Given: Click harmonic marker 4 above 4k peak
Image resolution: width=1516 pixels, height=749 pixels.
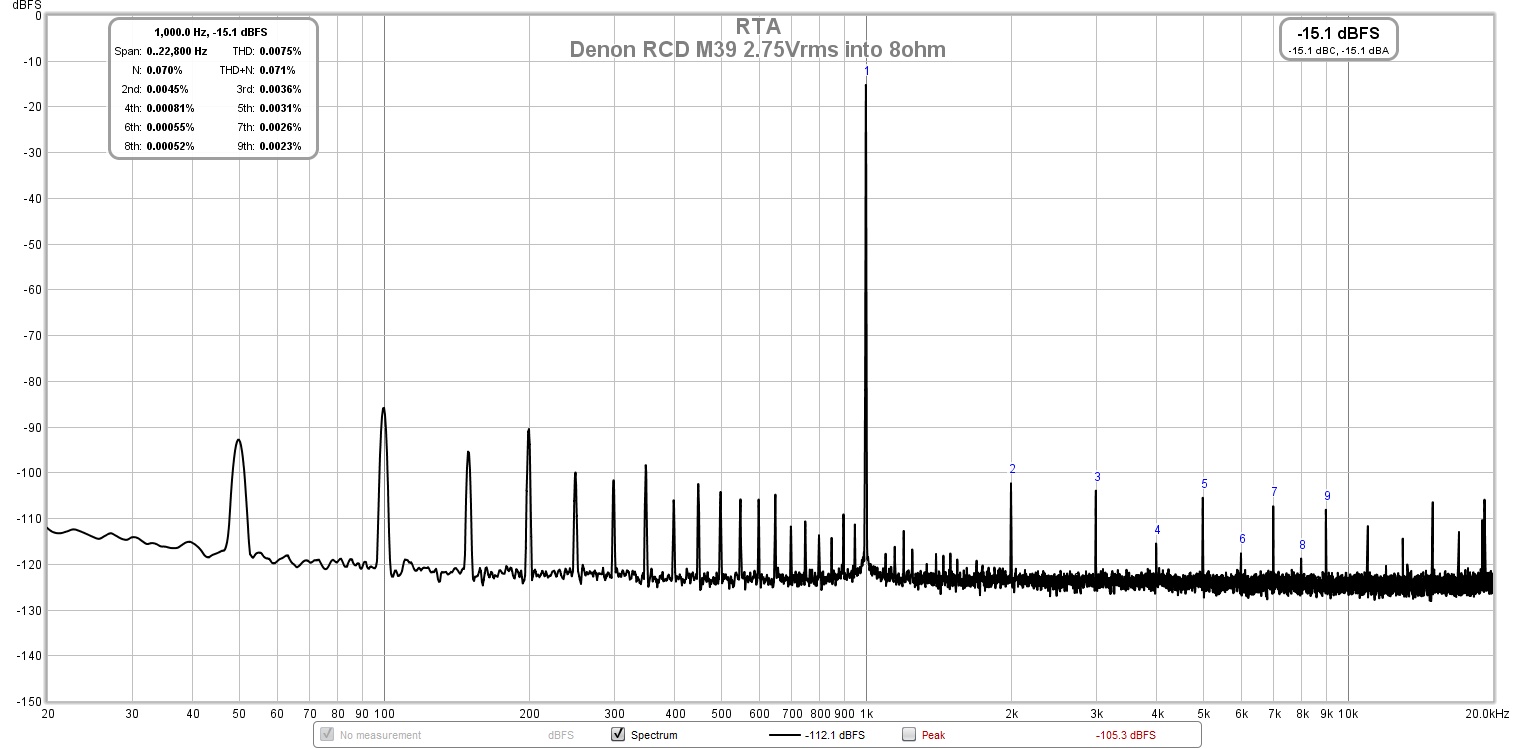Looking at the screenshot, I should pyautogui.click(x=1157, y=530).
